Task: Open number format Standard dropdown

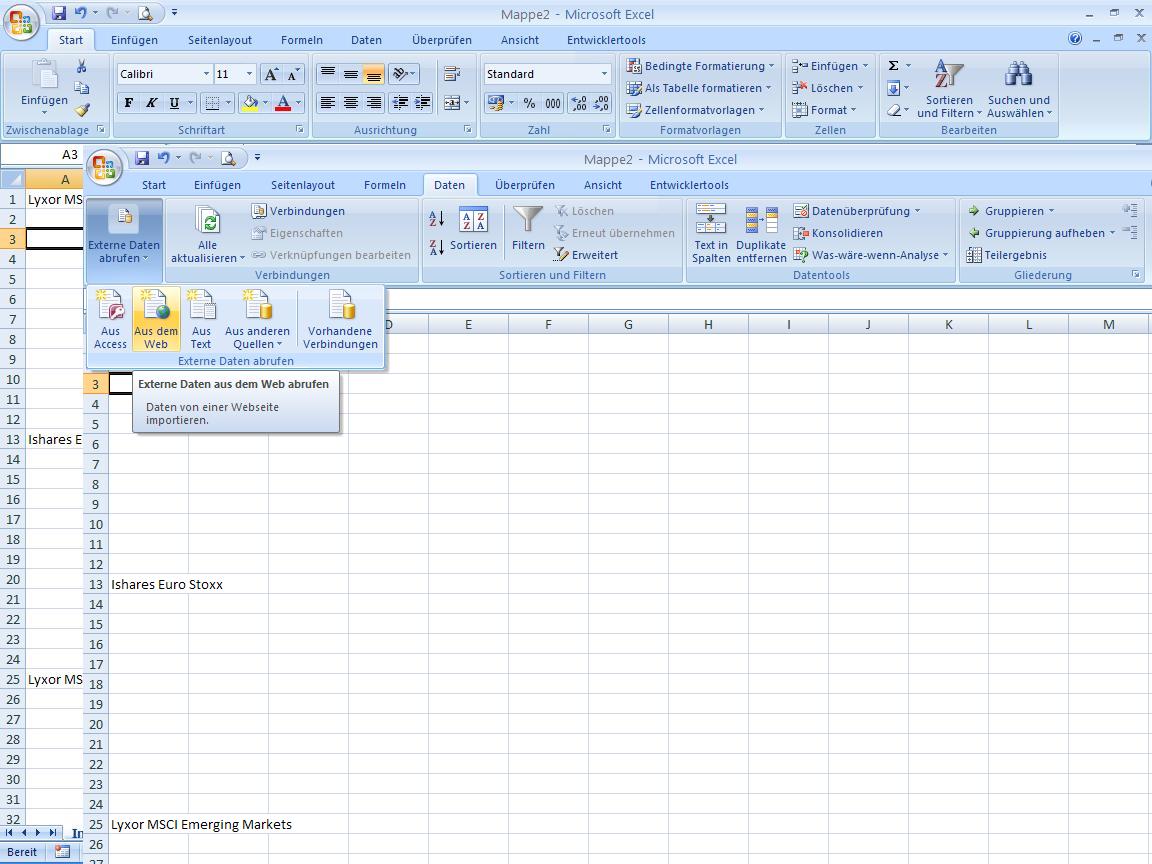Action: (605, 74)
